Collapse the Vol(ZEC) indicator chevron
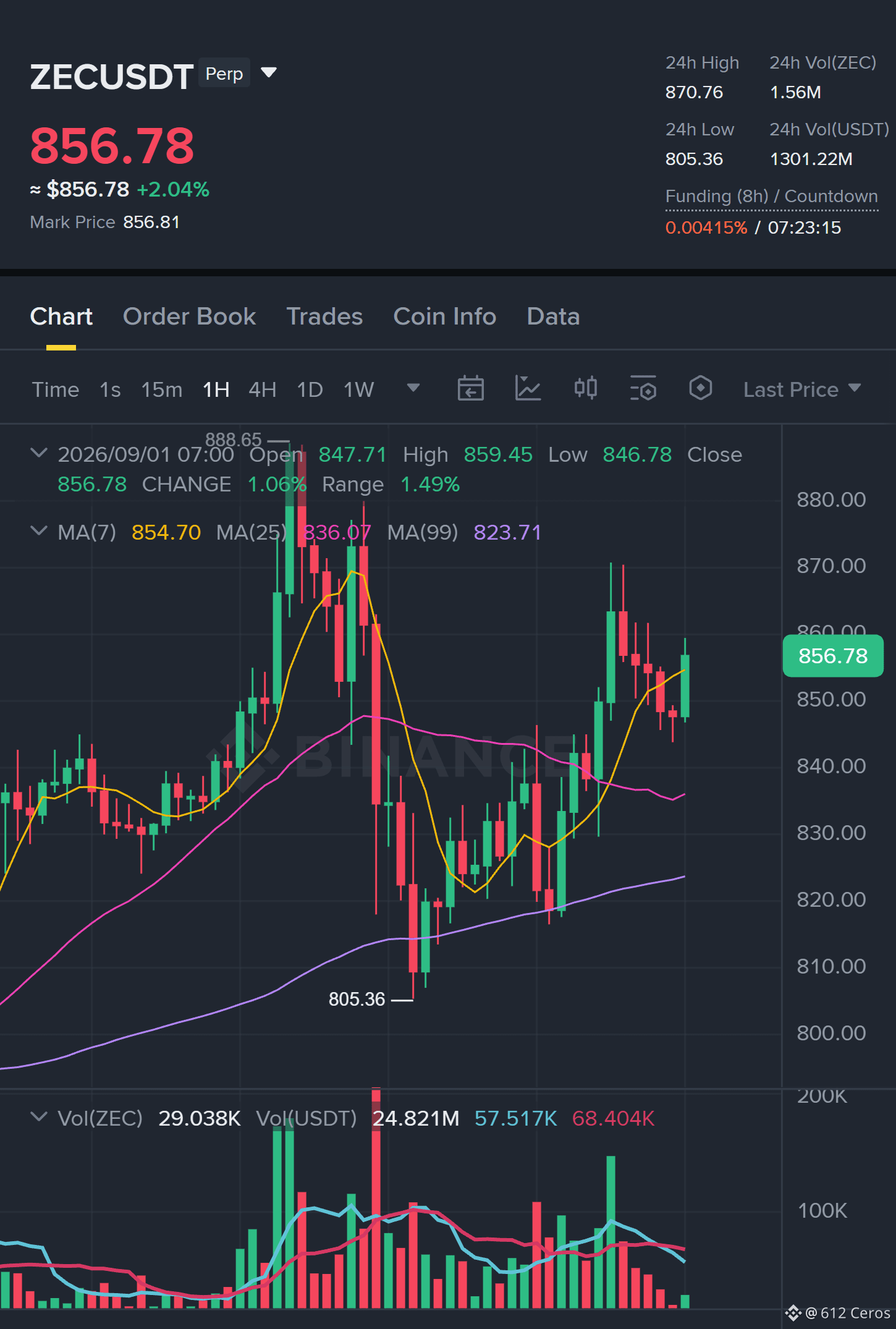Viewport: 896px width, 1329px height. [39, 1117]
